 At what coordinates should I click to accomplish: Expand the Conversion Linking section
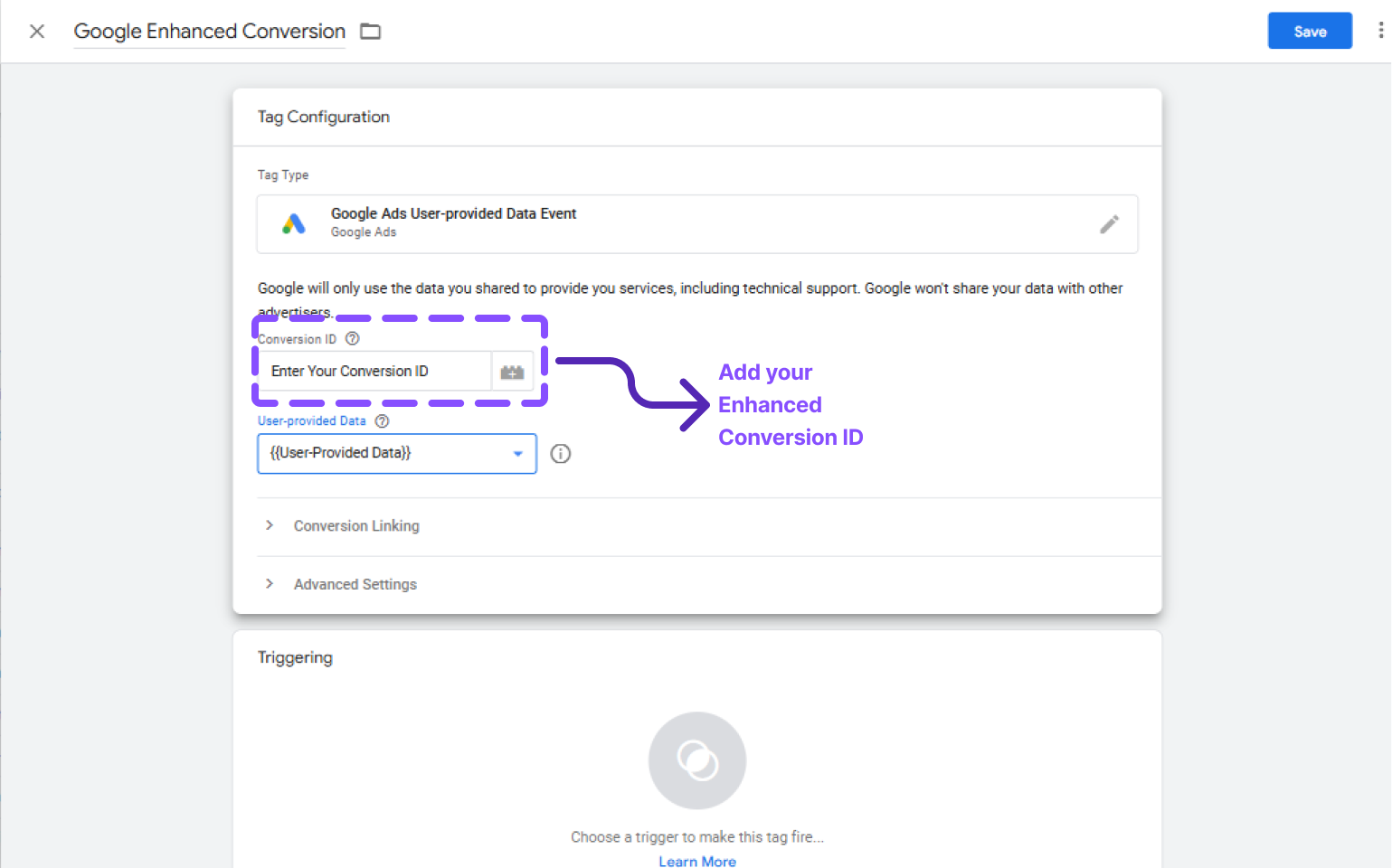tap(356, 526)
